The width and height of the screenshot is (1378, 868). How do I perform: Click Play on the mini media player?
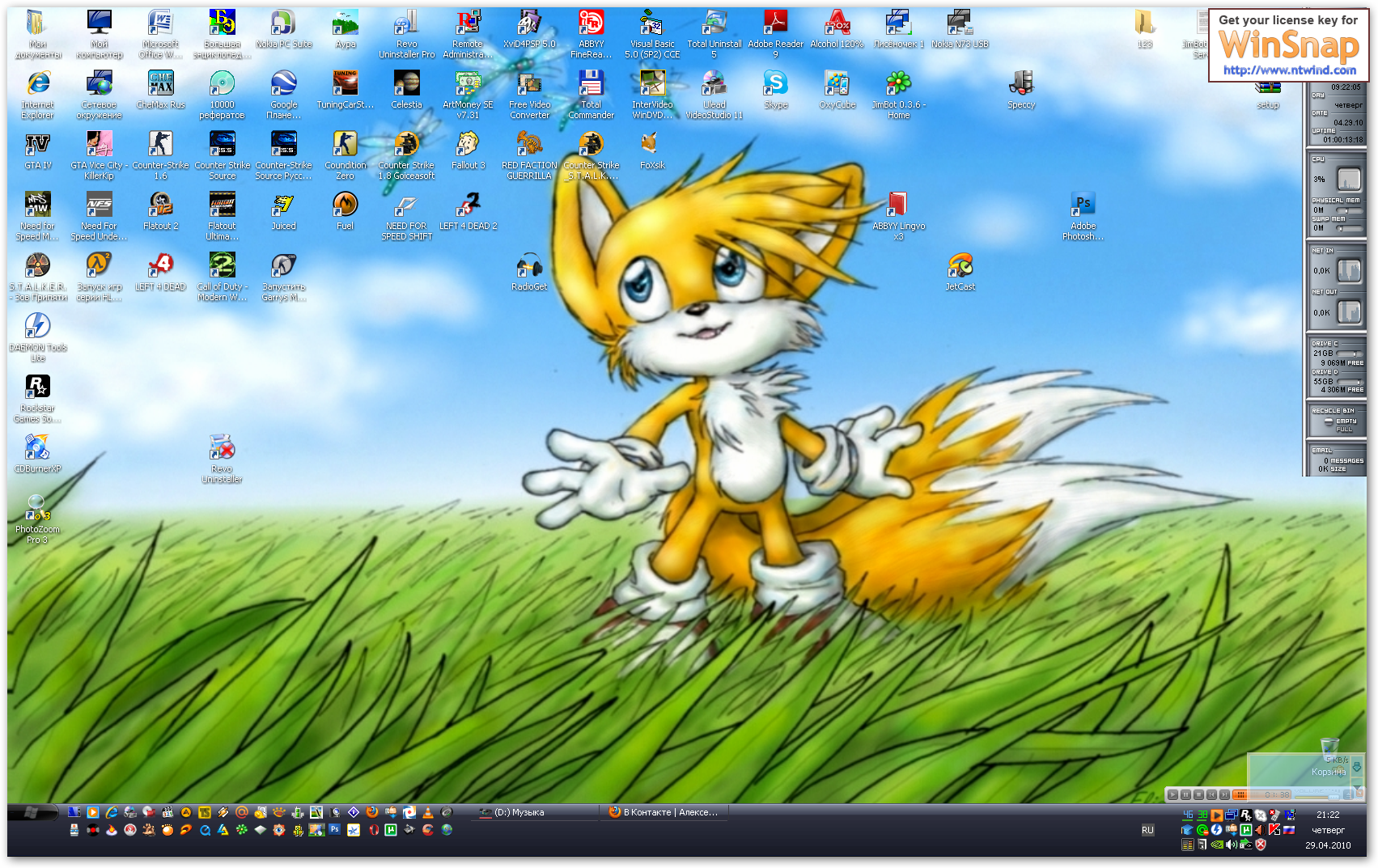1172,795
